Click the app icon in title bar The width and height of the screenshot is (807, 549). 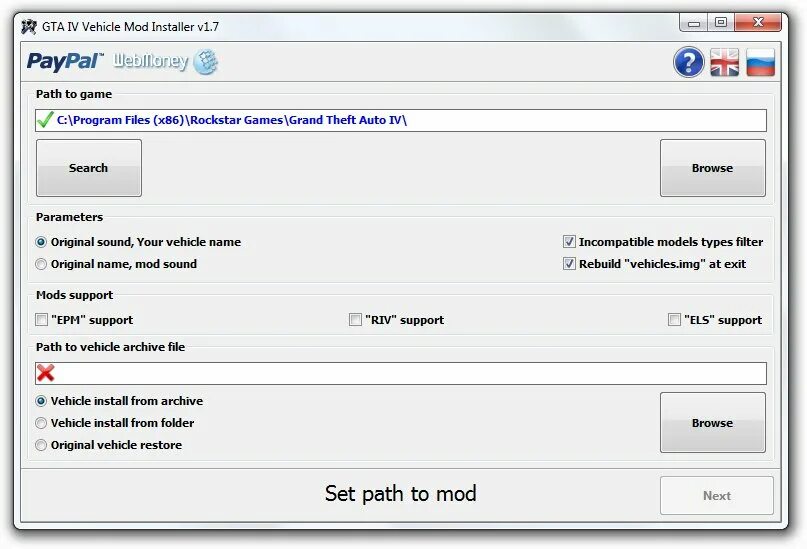pyautogui.click(x=29, y=26)
